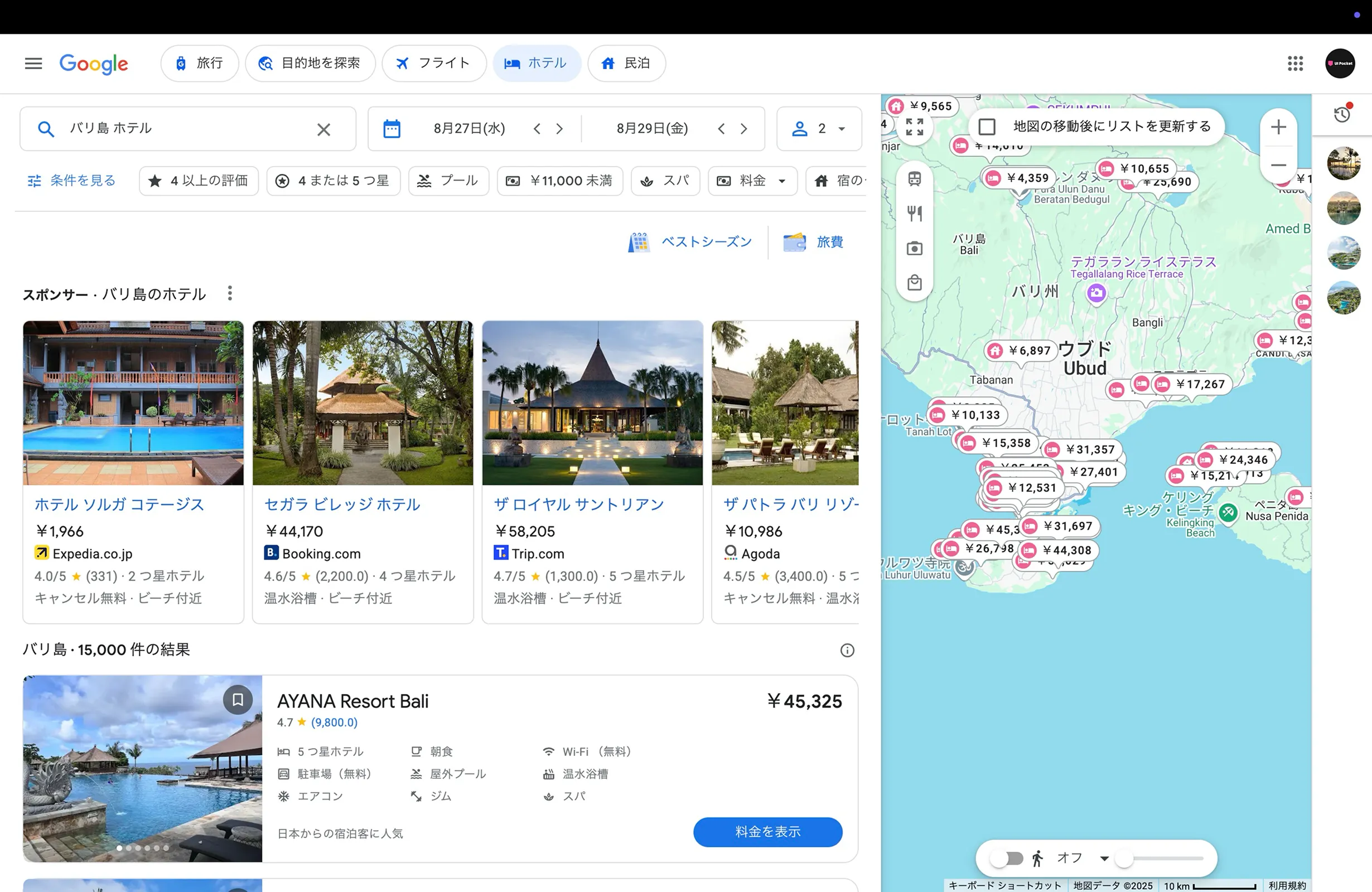Switch to the 民泊 tab
The image size is (1372, 892).
[627, 64]
